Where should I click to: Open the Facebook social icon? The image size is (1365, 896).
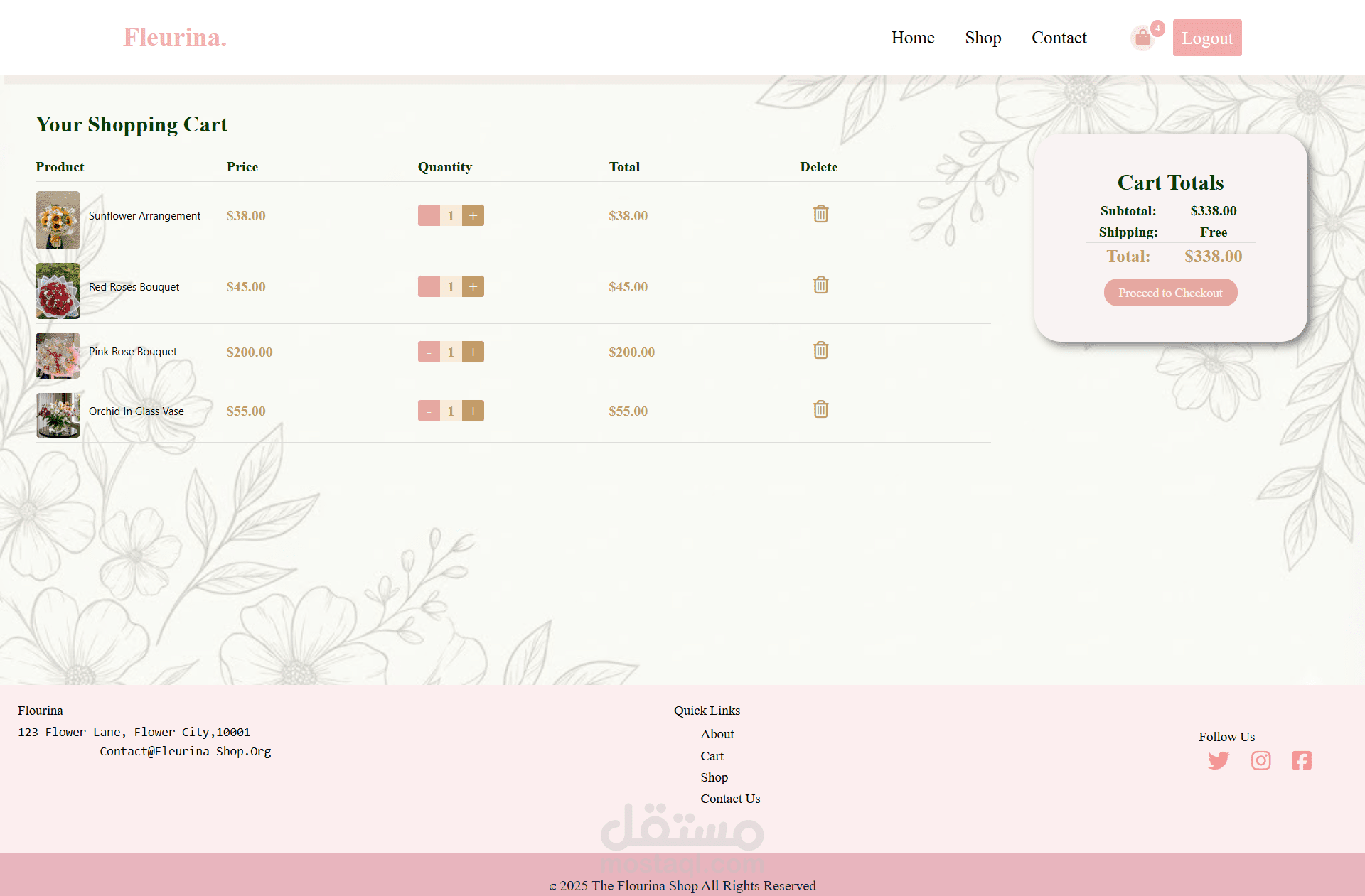point(1302,760)
